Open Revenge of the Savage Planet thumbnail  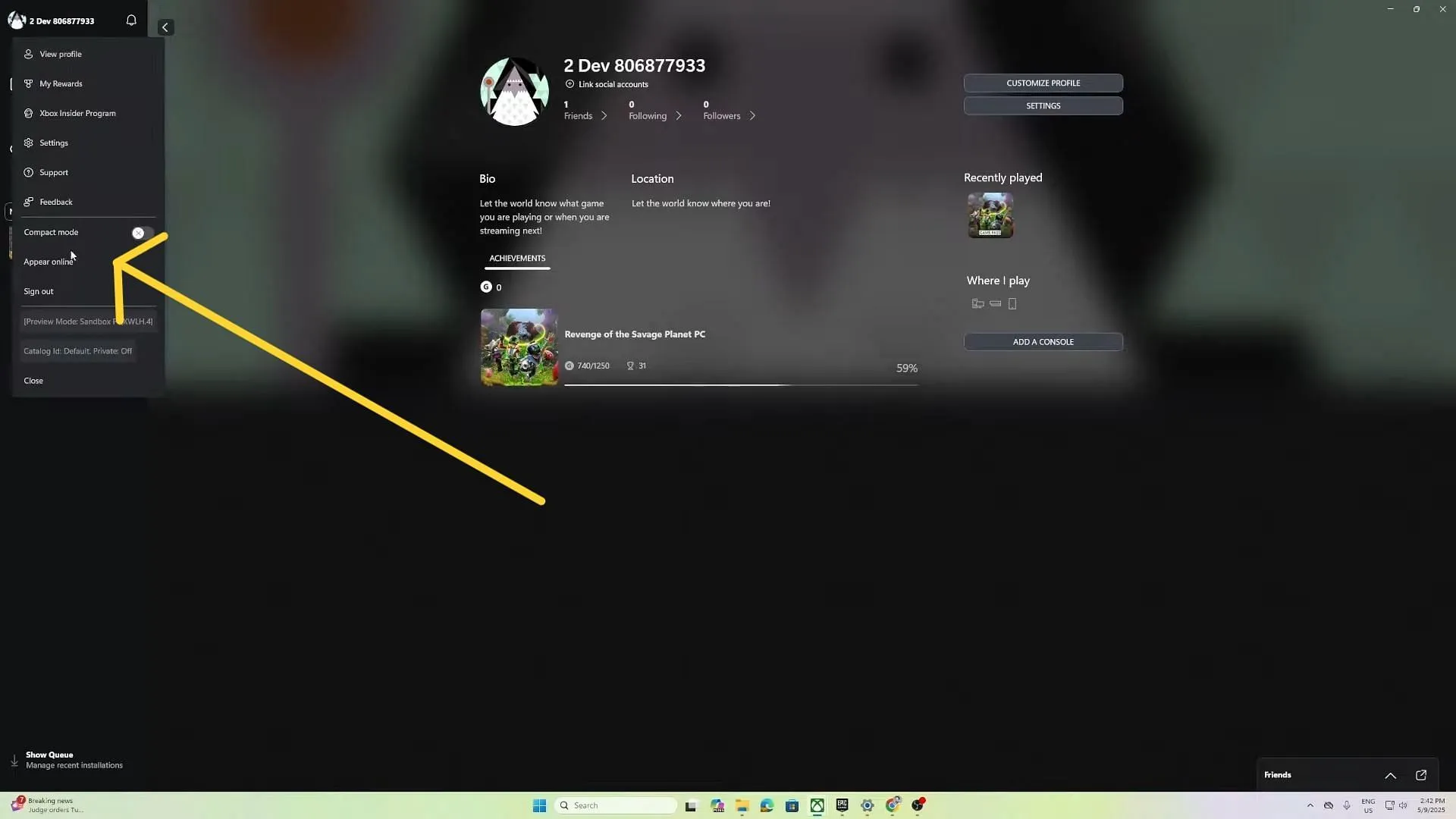(519, 347)
